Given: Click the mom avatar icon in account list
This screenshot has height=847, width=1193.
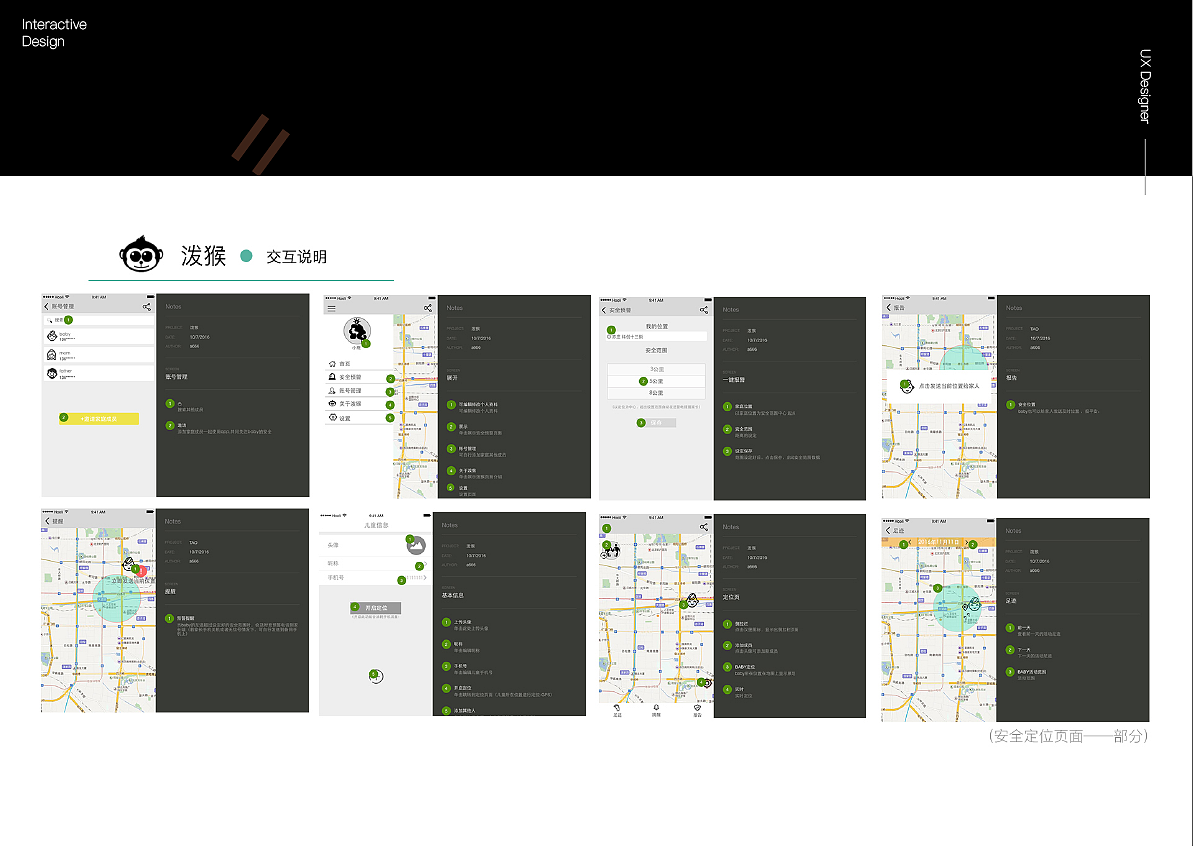Looking at the screenshot, I should [x=52, y=355].
